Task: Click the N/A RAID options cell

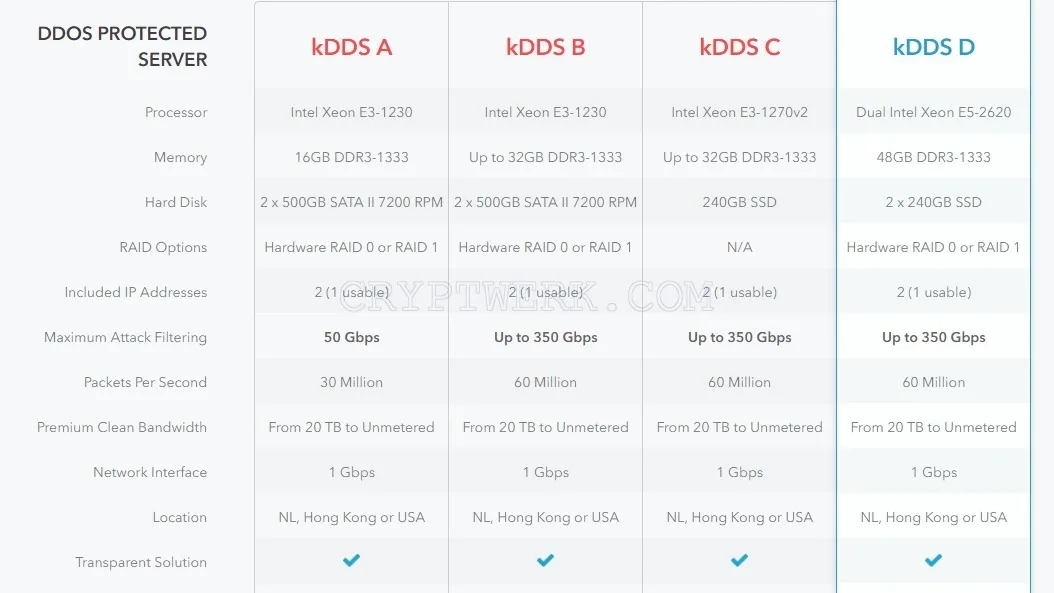Action: click(739, 247)
